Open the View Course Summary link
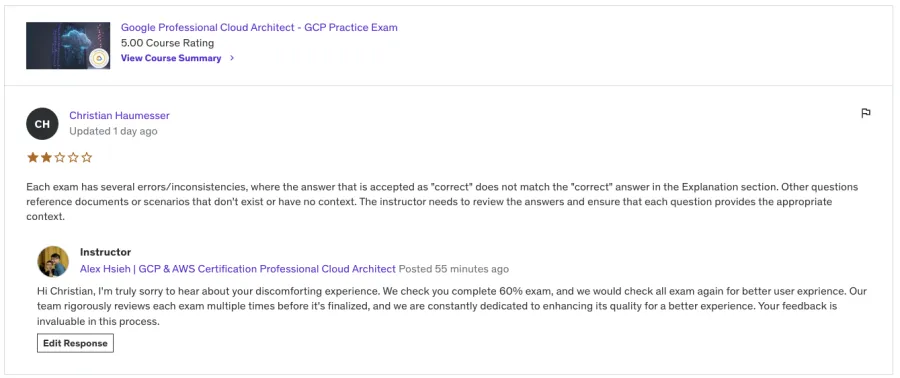The width and height of the screenshot is (900, 378). pos(171,58)
